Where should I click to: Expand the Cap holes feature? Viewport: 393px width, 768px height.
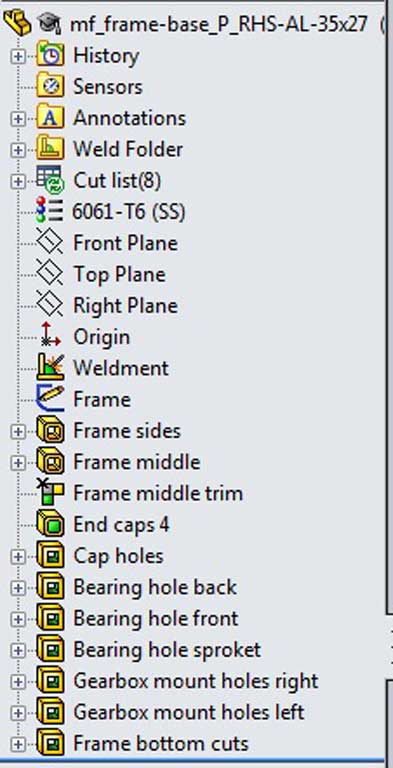tap(18, 556)
